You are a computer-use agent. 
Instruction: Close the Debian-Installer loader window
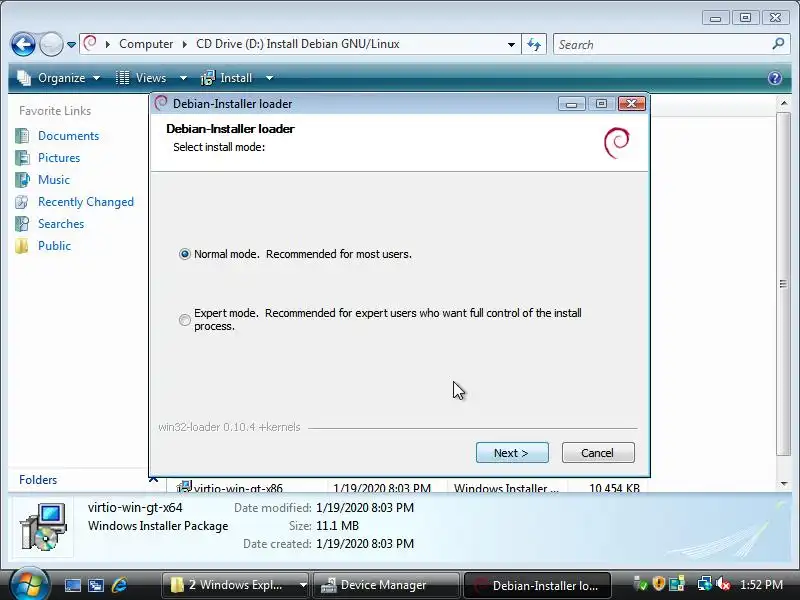(x=632, y=104)
